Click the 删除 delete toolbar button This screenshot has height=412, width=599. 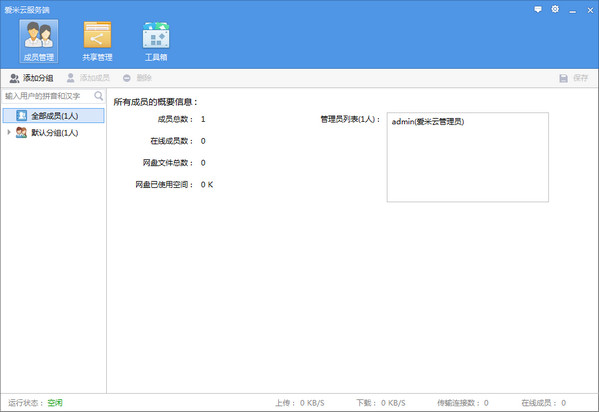click(137, 78)
